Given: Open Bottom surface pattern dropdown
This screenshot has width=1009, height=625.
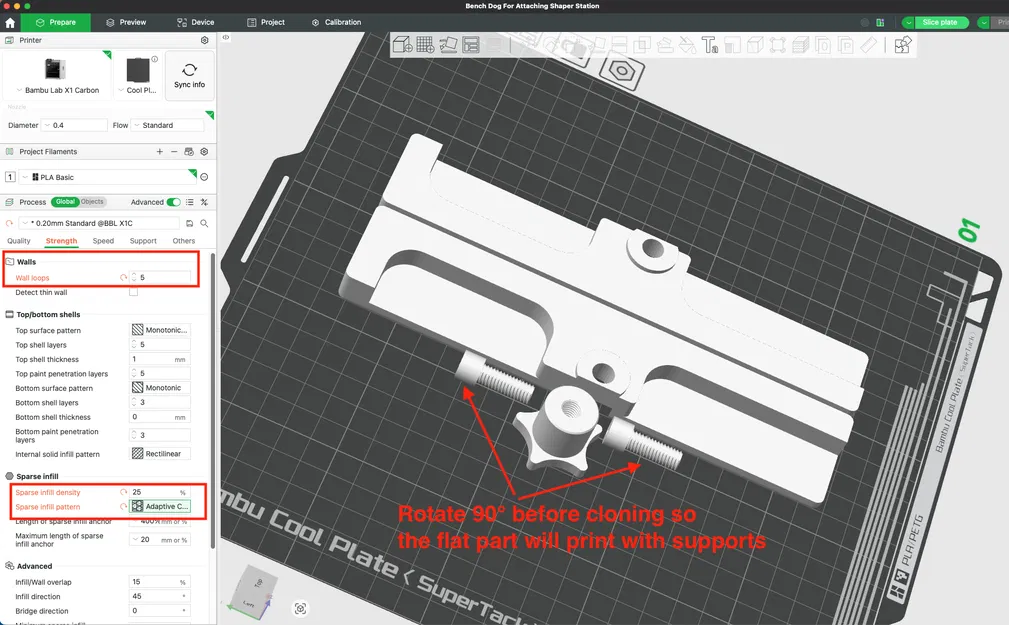Looking at the screenshot, I should (160, 388).
